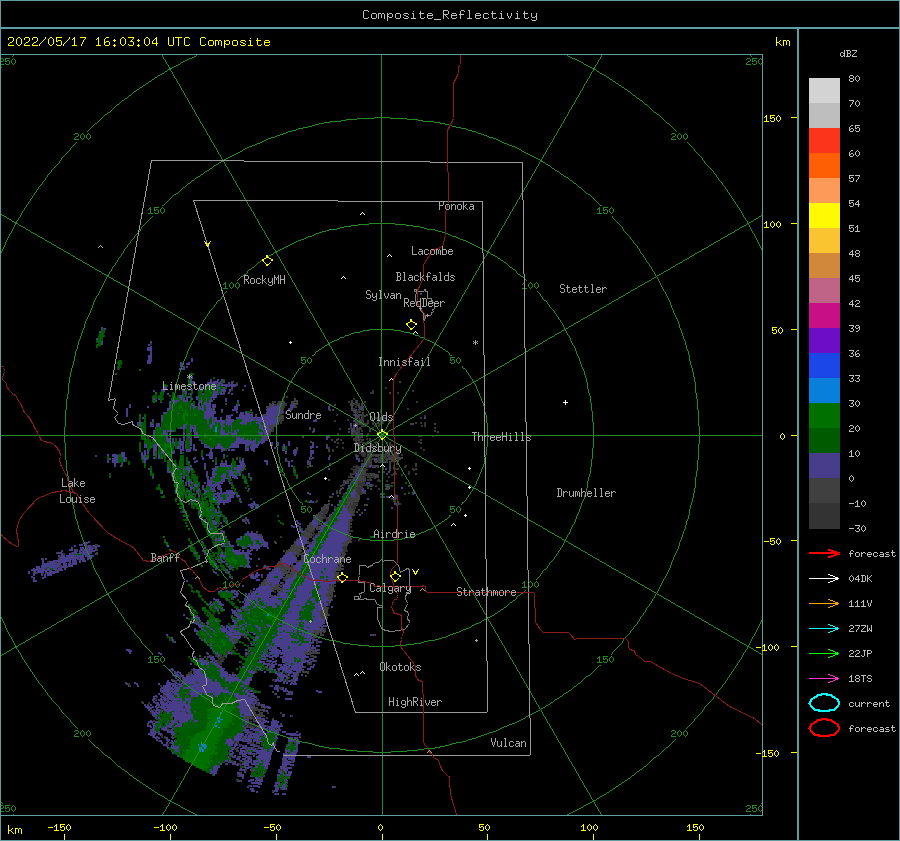
Task: Click the Limestone label on map
Action: point(189,386)
